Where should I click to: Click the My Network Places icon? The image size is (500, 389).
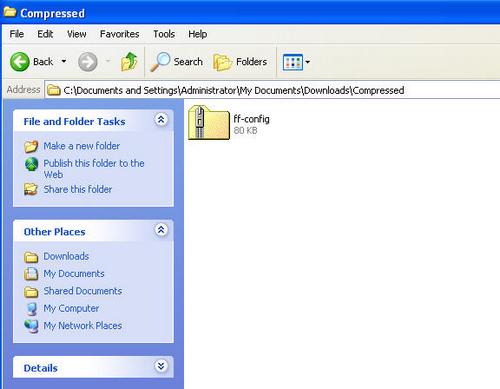[31, 326]
